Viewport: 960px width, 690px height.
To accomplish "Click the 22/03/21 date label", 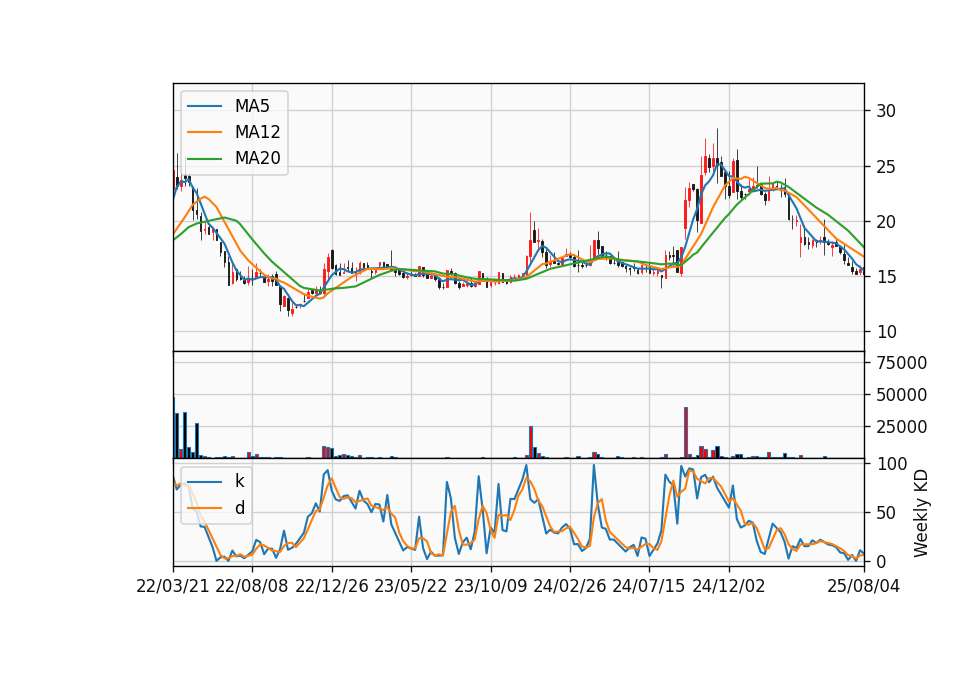I will coord(173,586).
